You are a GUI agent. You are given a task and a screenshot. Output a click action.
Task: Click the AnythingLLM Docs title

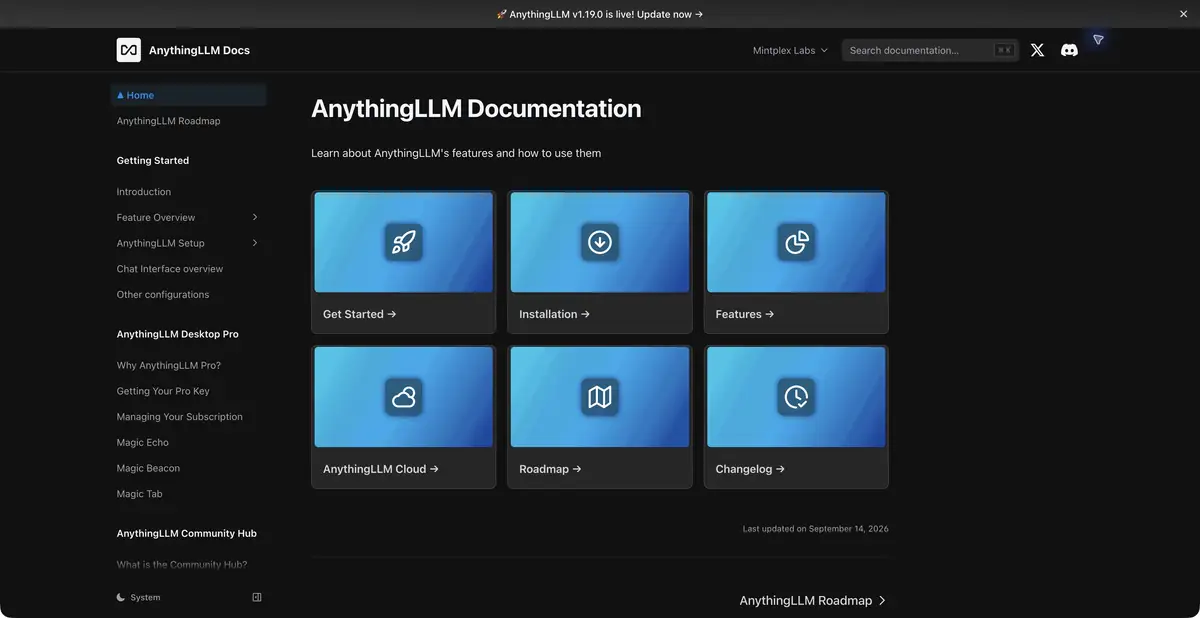point(199,50)
